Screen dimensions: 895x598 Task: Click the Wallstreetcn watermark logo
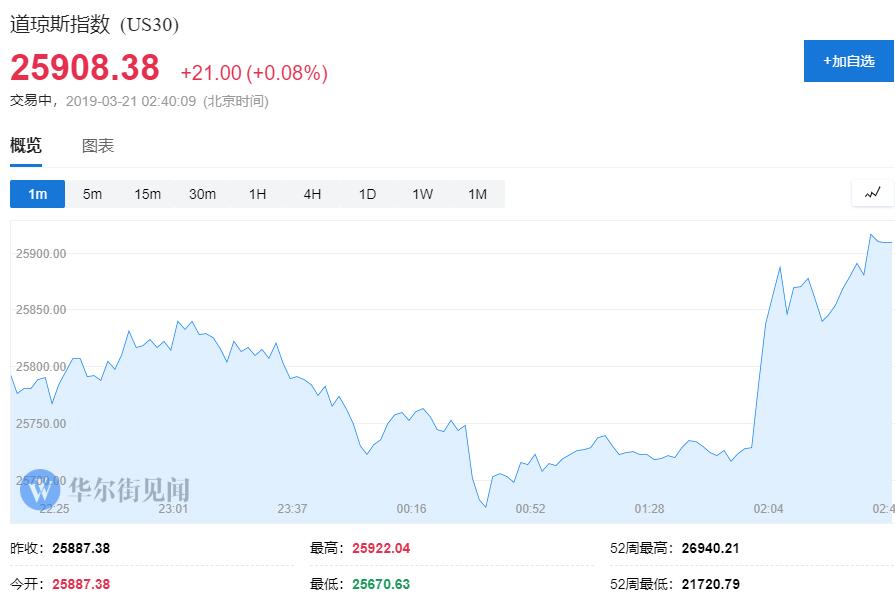pyautogui.click(x=40, y=489)
